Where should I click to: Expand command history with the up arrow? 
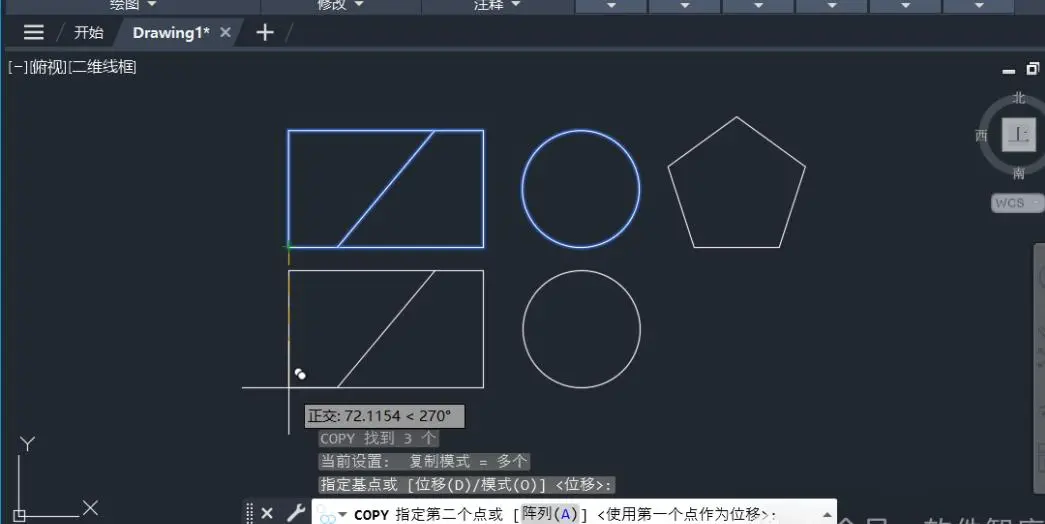click(826, 514)
